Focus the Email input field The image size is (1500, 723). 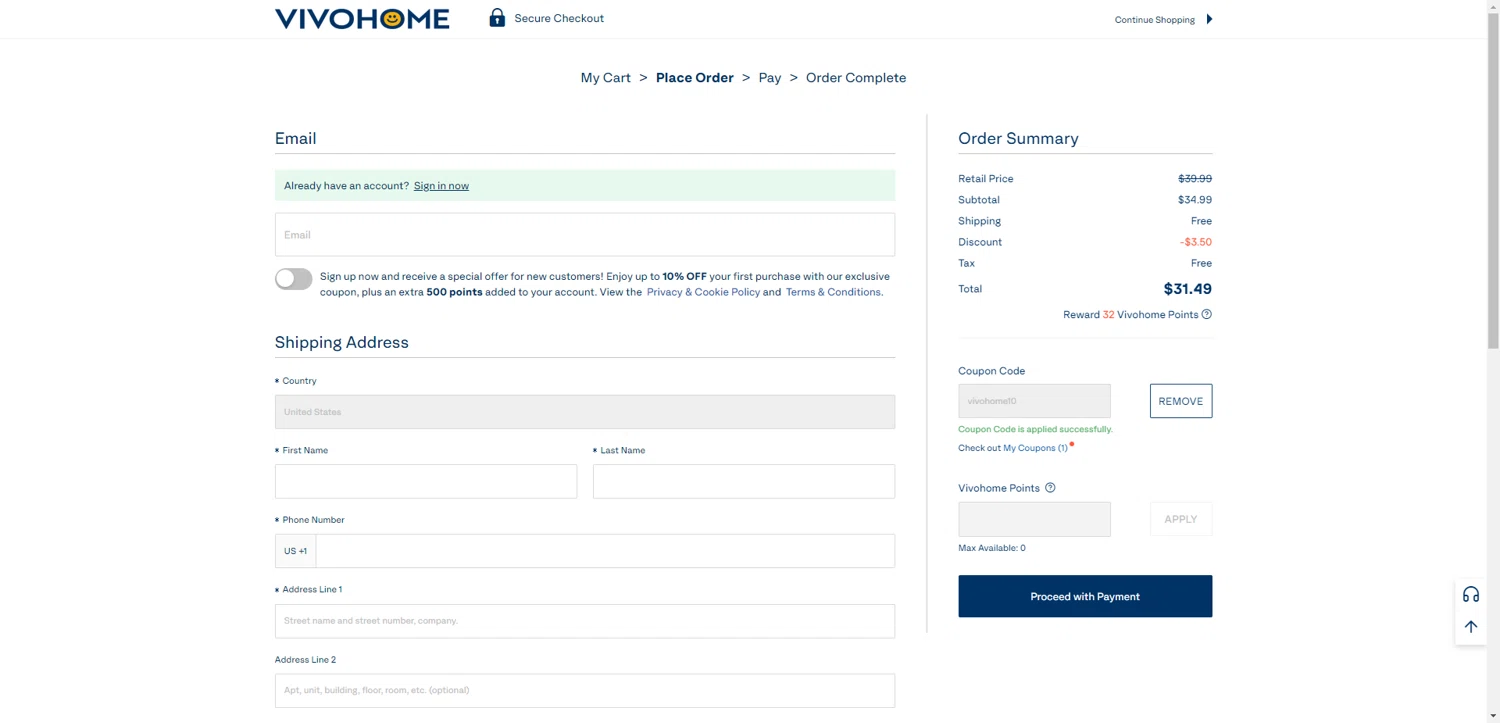[585, 235]
